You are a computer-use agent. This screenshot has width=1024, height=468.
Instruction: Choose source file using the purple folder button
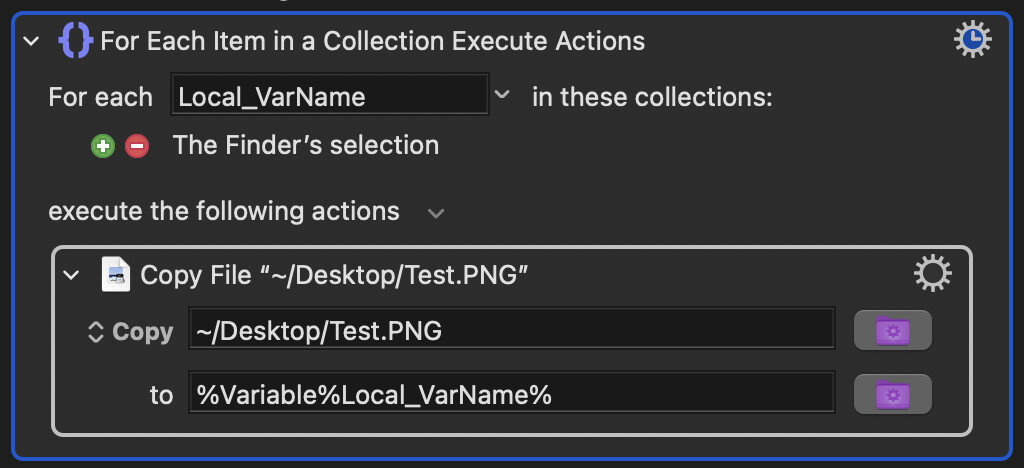[x=893, y=331]
